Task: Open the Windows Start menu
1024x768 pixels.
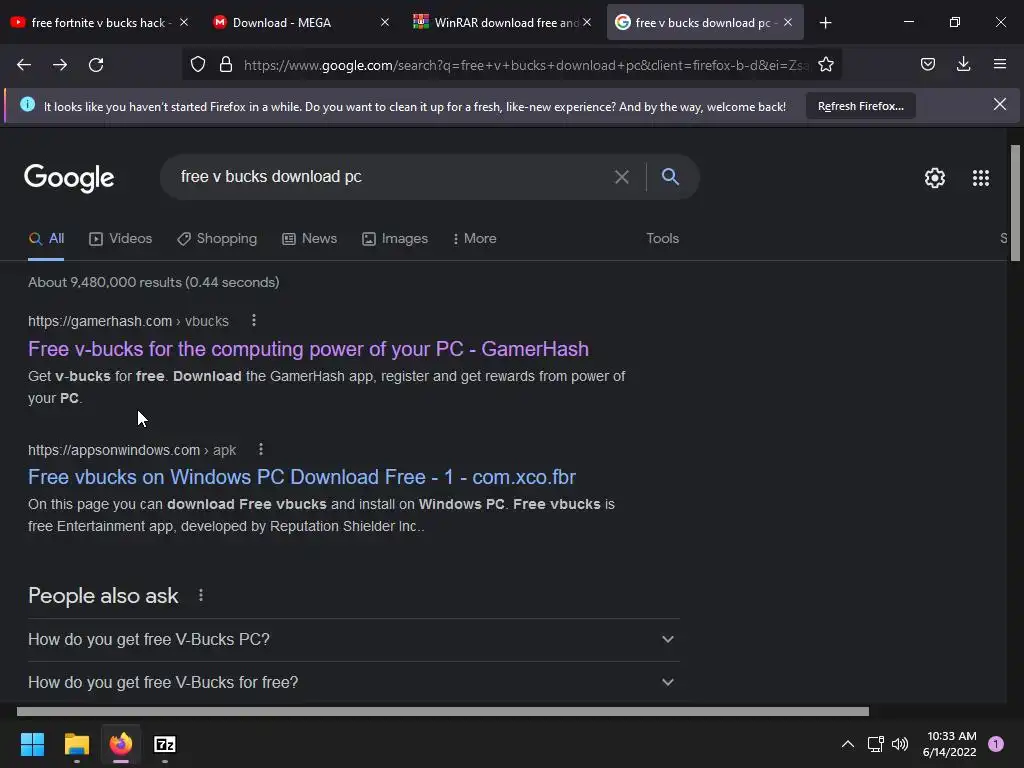Action: pyautogui.click(x=32, y=744)
